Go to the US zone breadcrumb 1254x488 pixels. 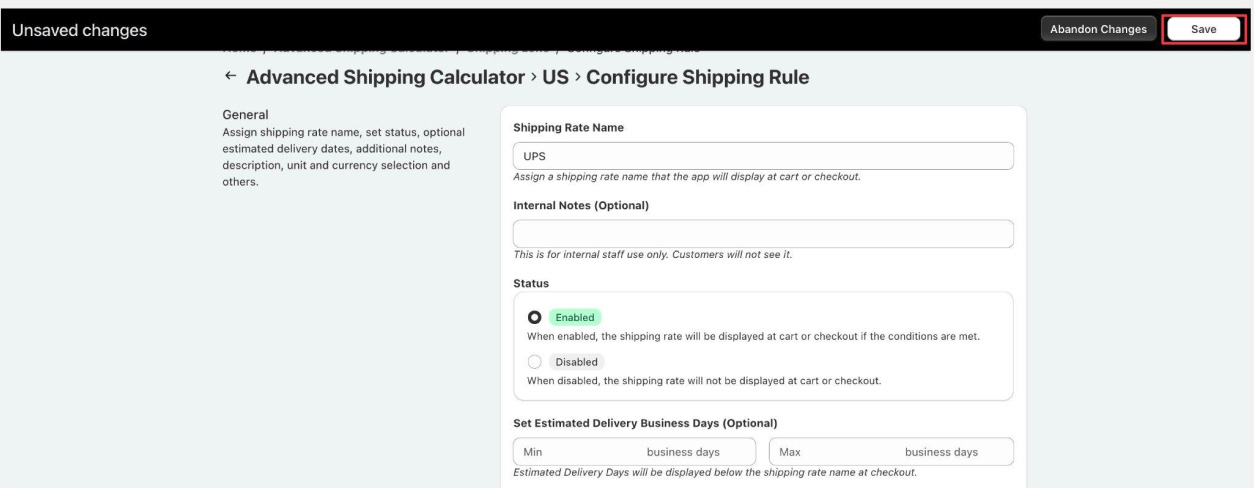[555, 77]
